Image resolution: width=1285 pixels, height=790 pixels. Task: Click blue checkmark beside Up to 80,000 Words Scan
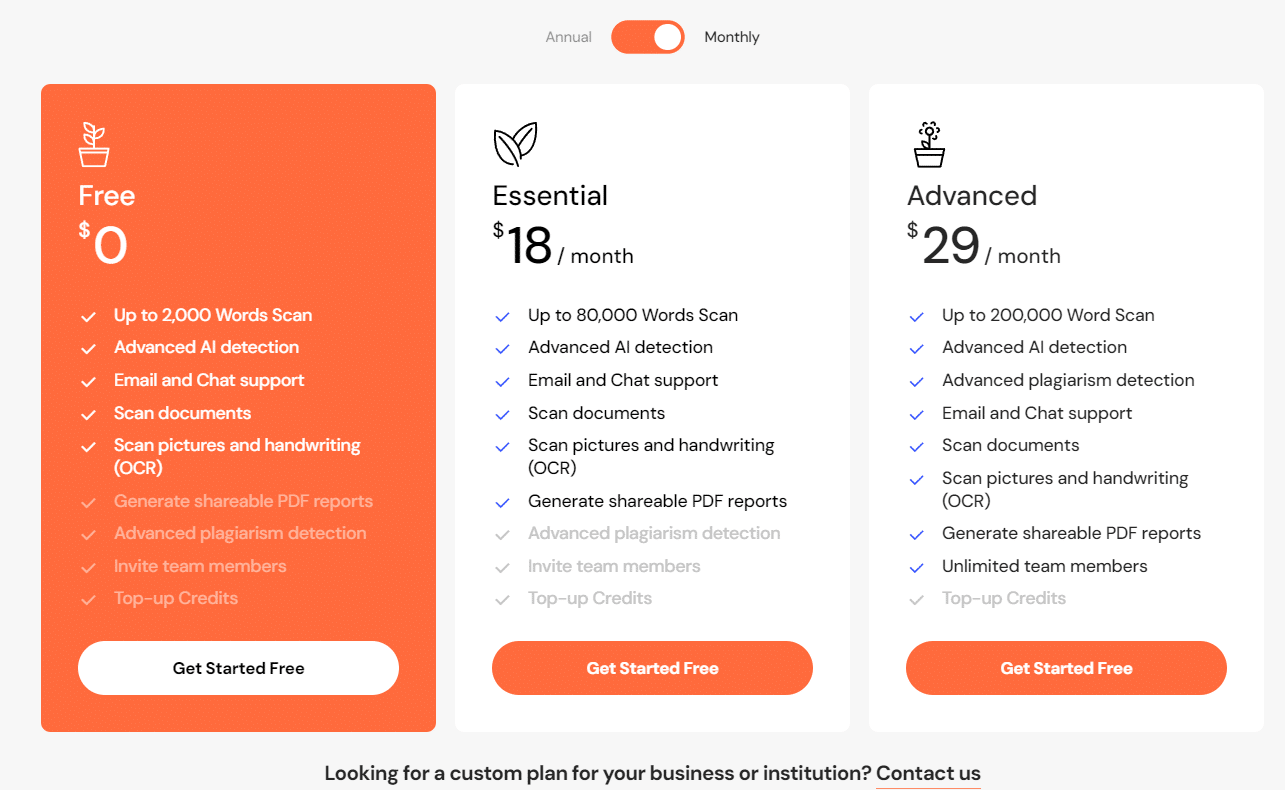[503, 316]
